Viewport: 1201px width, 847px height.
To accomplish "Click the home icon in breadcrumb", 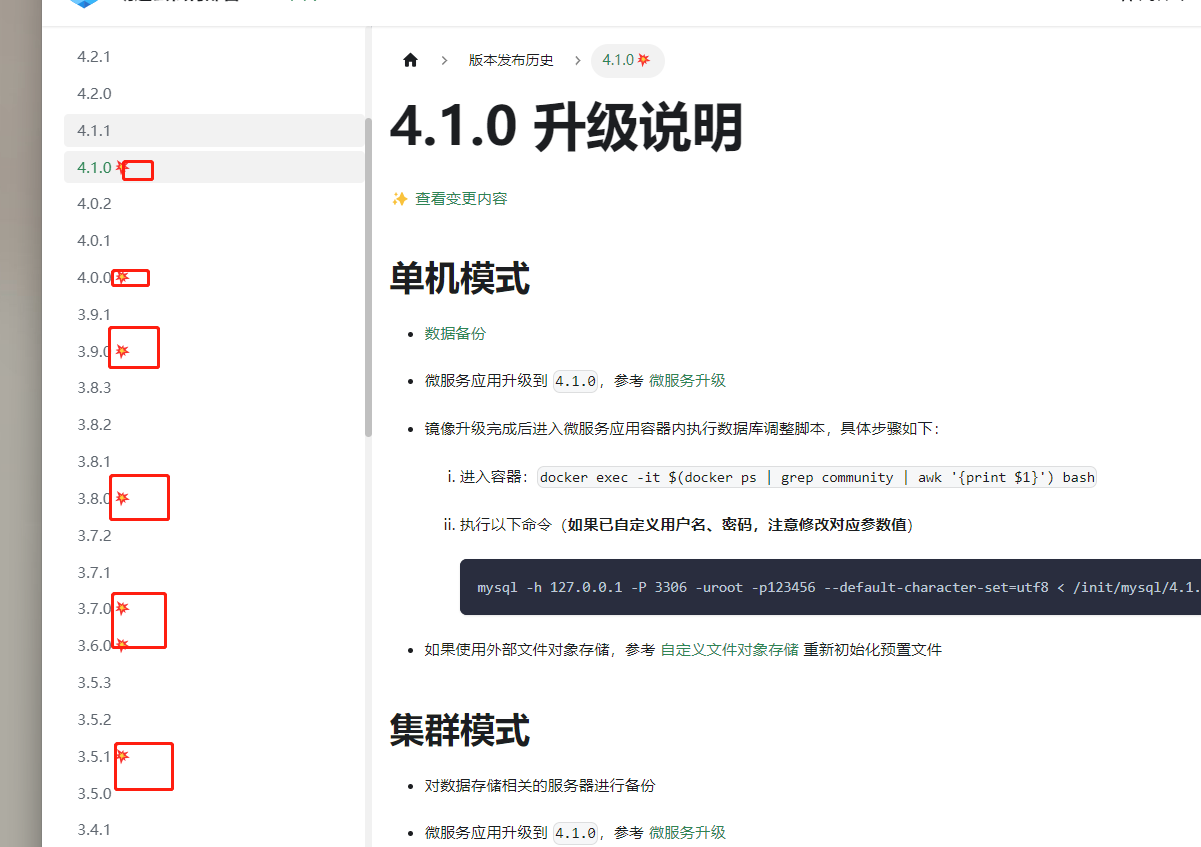I will [410, 60].
